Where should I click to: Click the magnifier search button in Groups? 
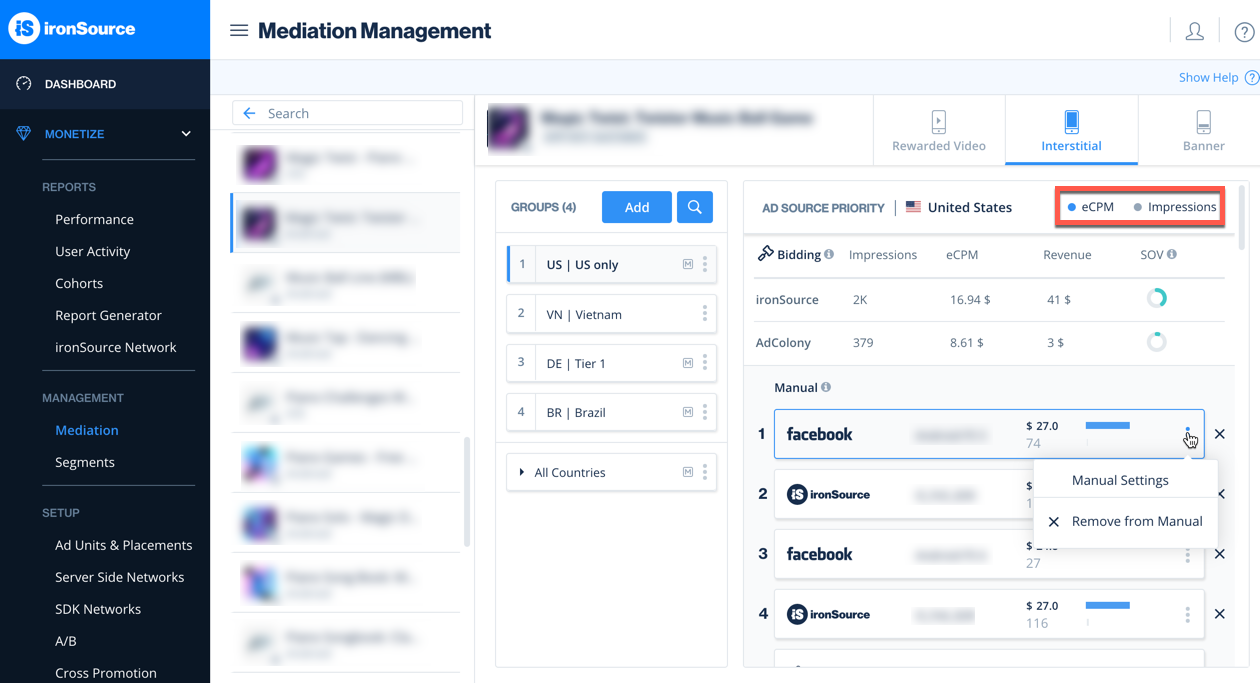pyautogui.click(x=694, y=207)
